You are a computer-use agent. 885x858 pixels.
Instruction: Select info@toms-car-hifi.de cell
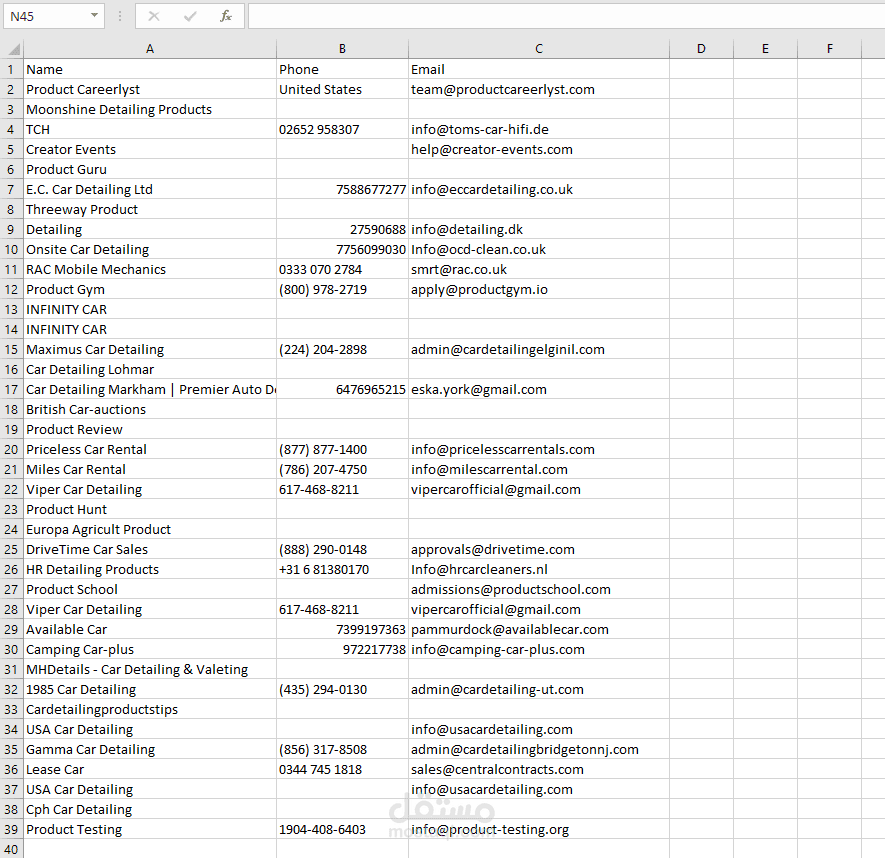point(538,129)
